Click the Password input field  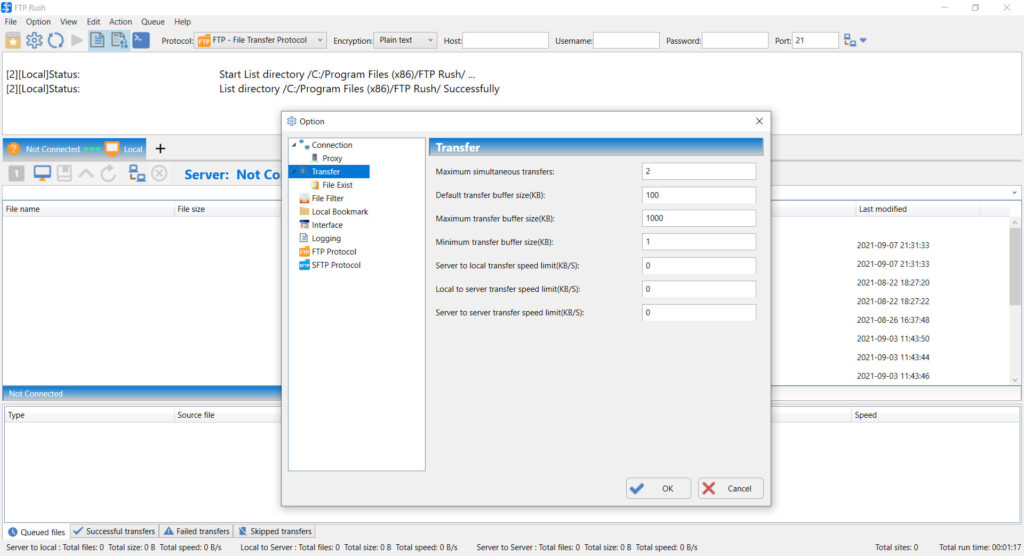point(735,41)
